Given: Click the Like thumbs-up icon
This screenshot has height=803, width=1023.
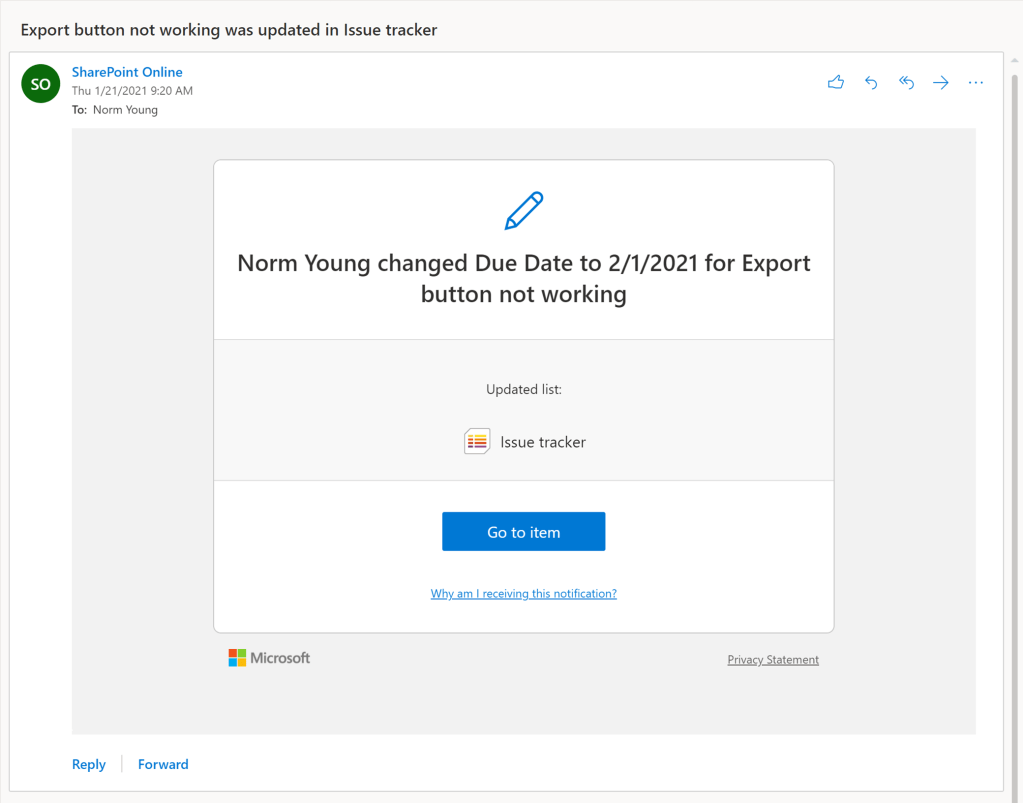Looking at the screenshot, I should point(836,83).
